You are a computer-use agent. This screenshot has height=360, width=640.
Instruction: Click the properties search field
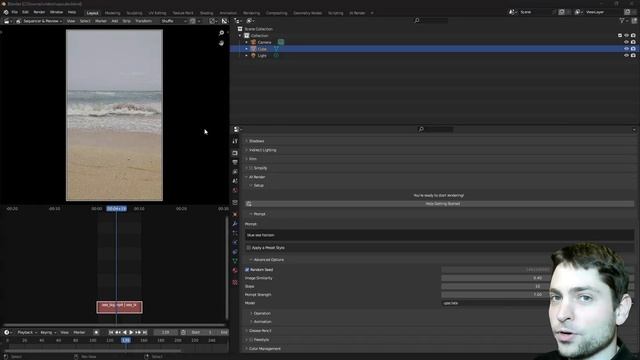[436, 129]
